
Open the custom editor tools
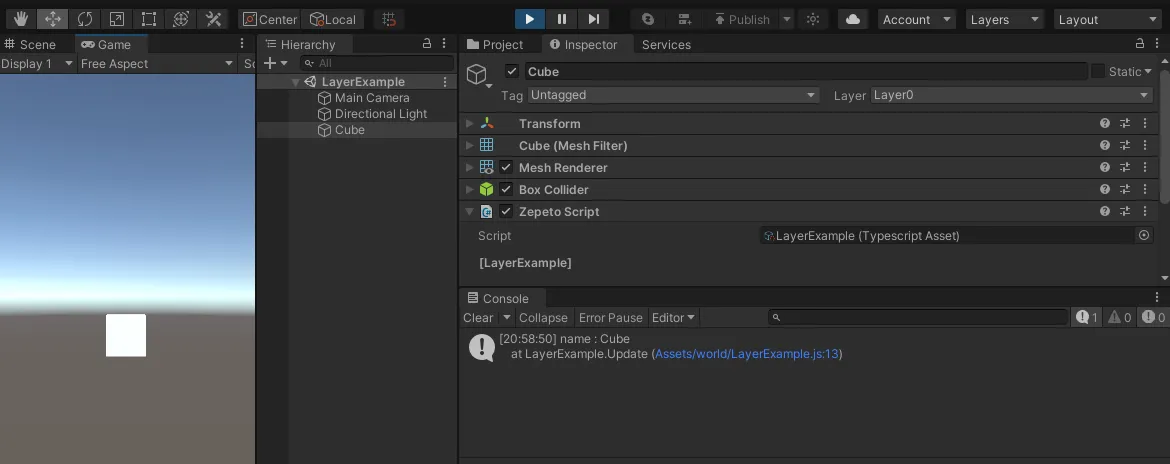[213, 19]
